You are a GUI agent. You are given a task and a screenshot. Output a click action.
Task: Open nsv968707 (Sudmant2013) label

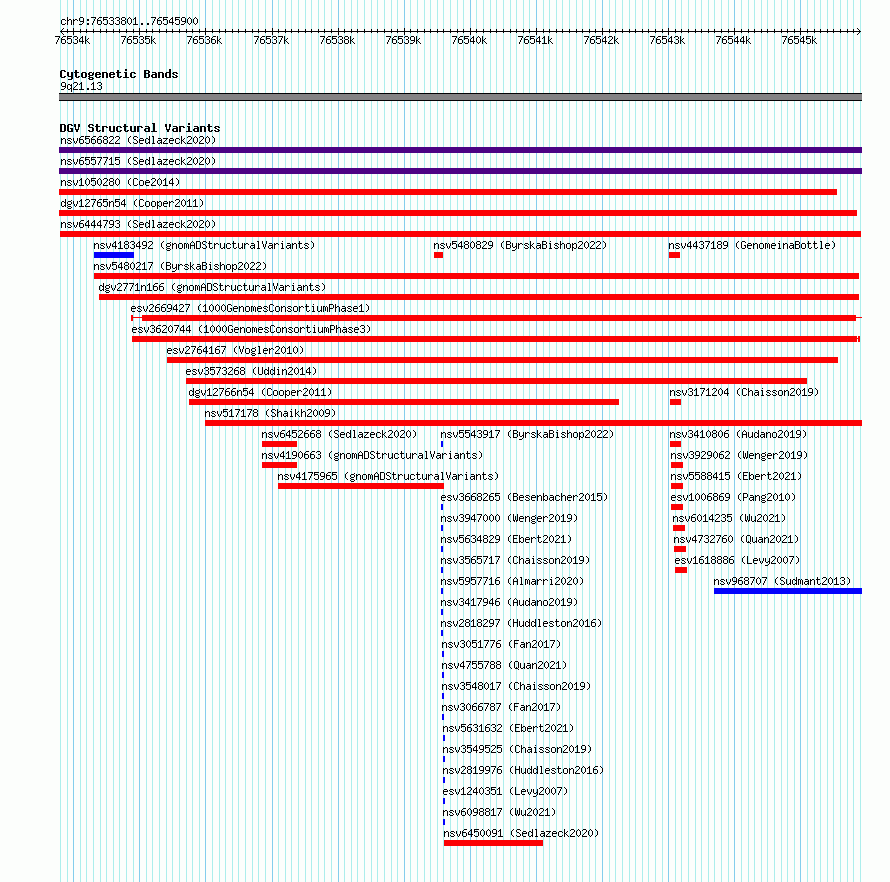pos(782,581)
